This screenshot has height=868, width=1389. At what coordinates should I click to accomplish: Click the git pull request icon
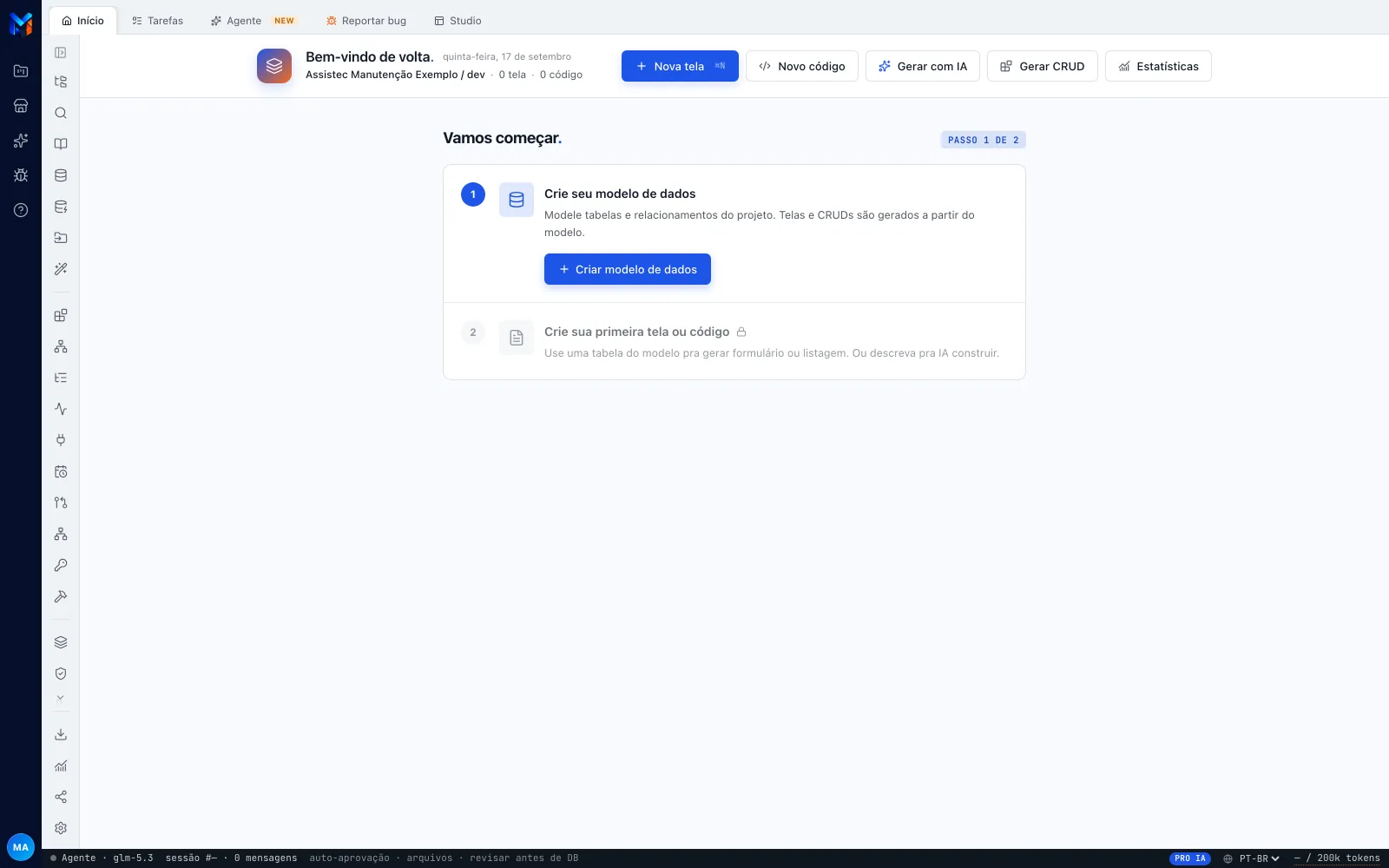(x=61, y=503)
